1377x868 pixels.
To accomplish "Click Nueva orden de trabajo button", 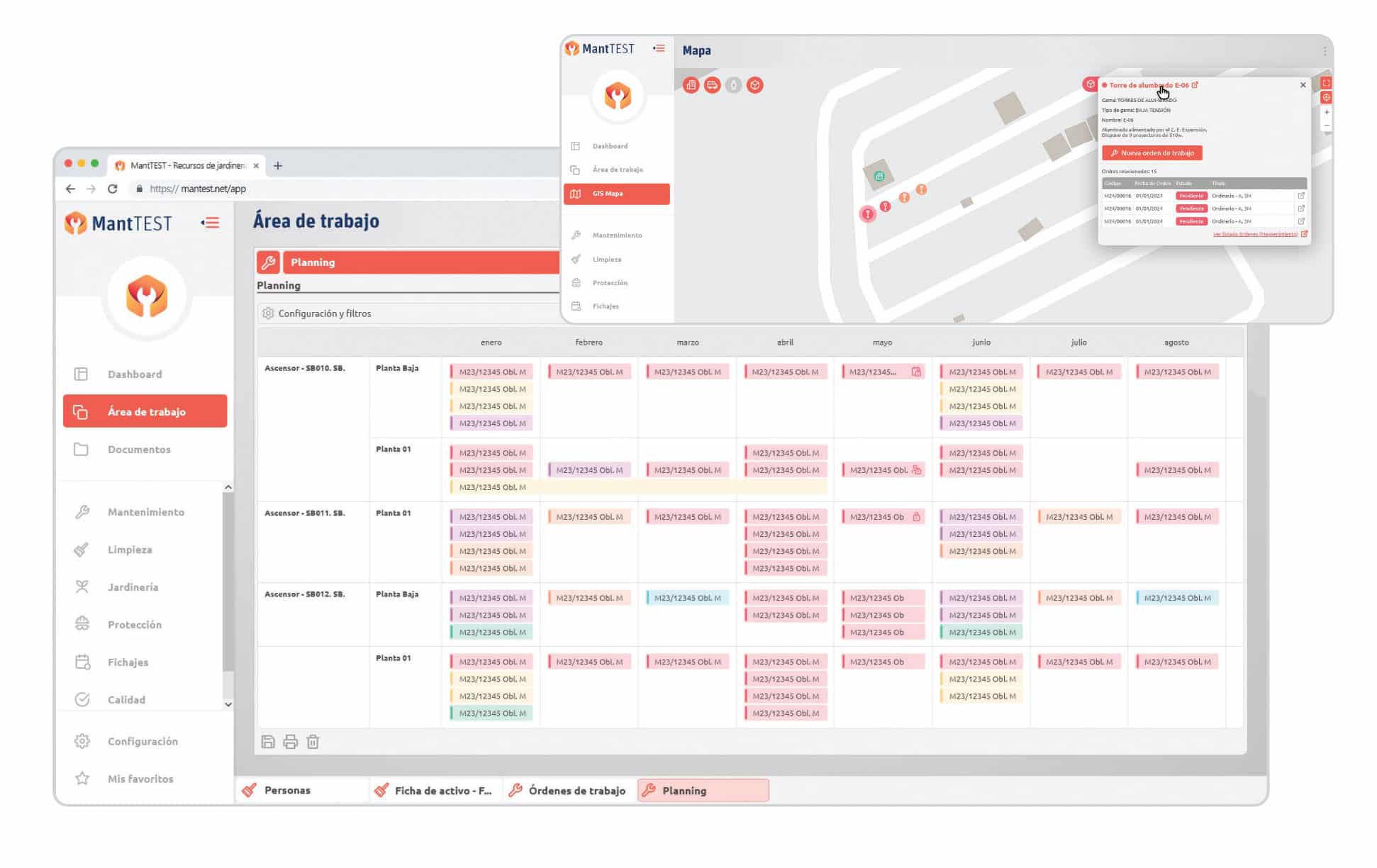I will tap(1152, 153).
